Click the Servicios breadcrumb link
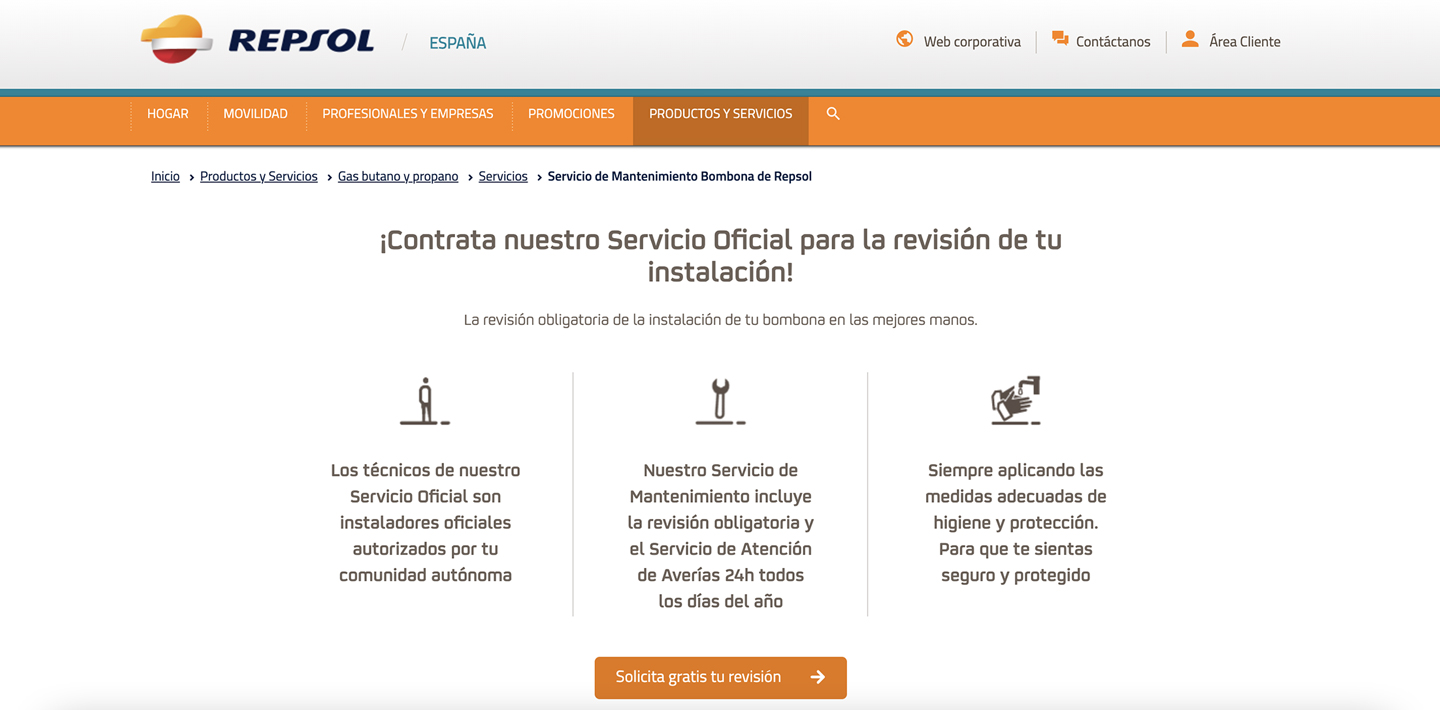Screen dimensions: 1440x710 click(503, 177)
